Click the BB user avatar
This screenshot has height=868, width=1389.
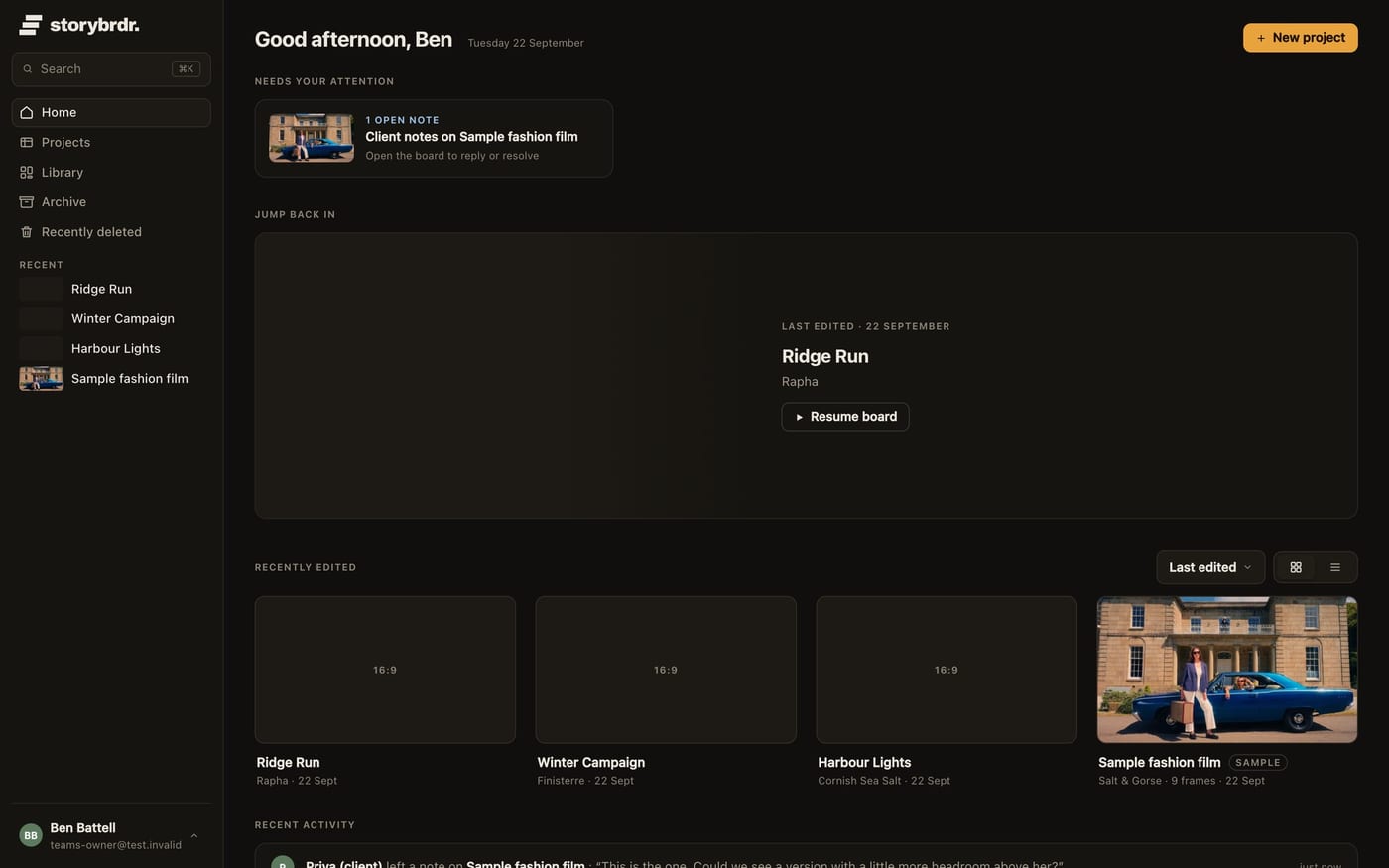tap(31, 835)
